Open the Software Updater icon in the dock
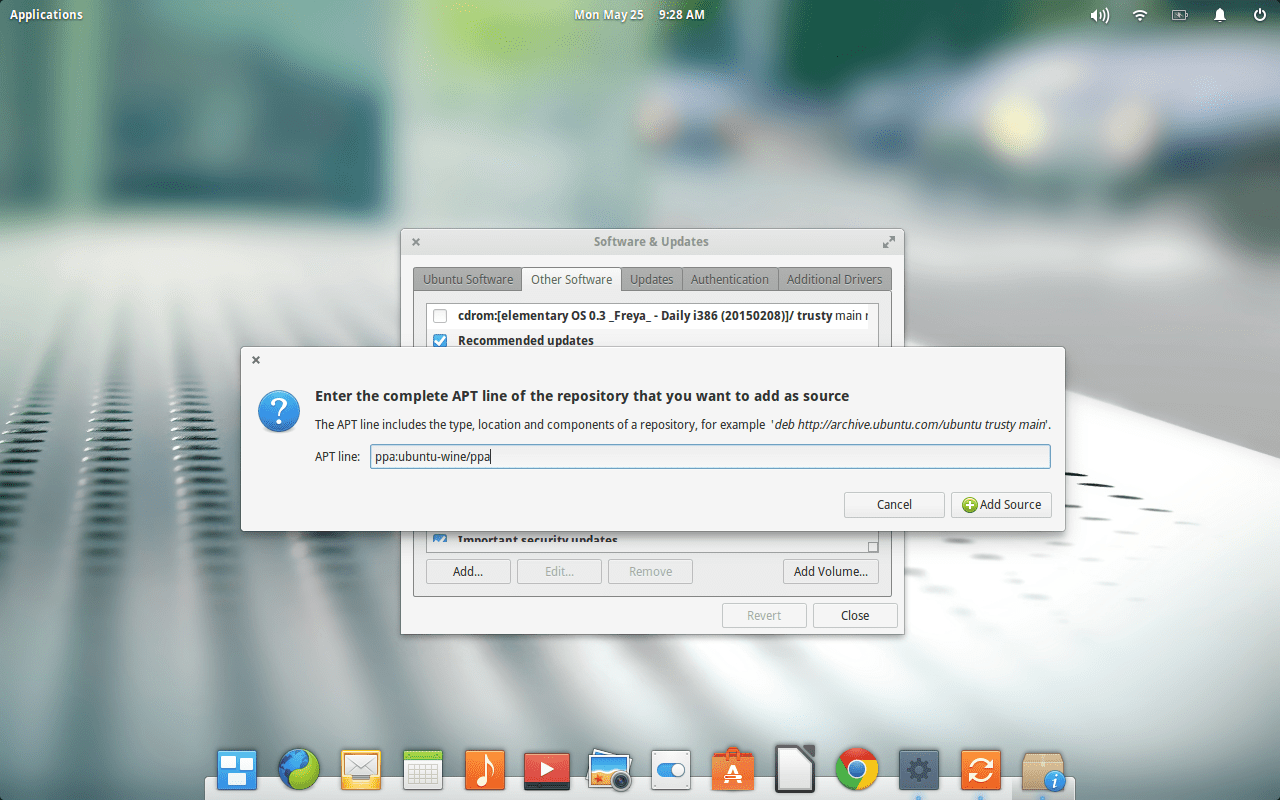The image size is (1280, 800). click(980, 769)
